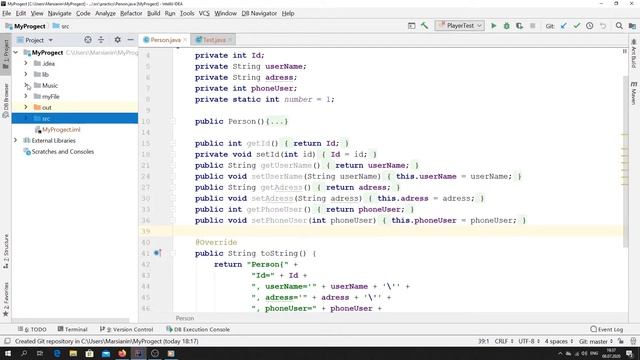This screenshot has height=360, width=640.
Task: Open Event Log in status bar
Action: (x=607, y=329)
